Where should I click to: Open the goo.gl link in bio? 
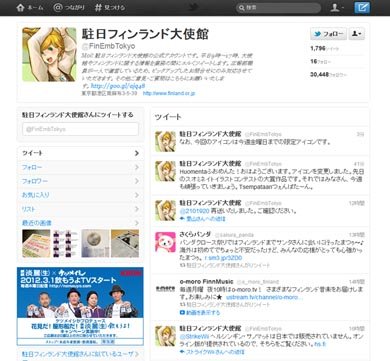coord(118,86)
